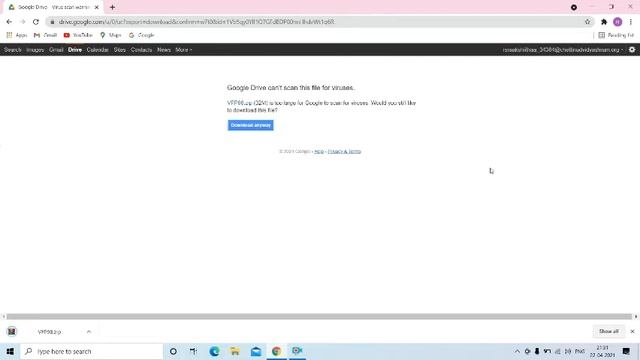Screen dimensions: 640x360
Task: Click the taskbar search box
Action: (x=91, y=351)
